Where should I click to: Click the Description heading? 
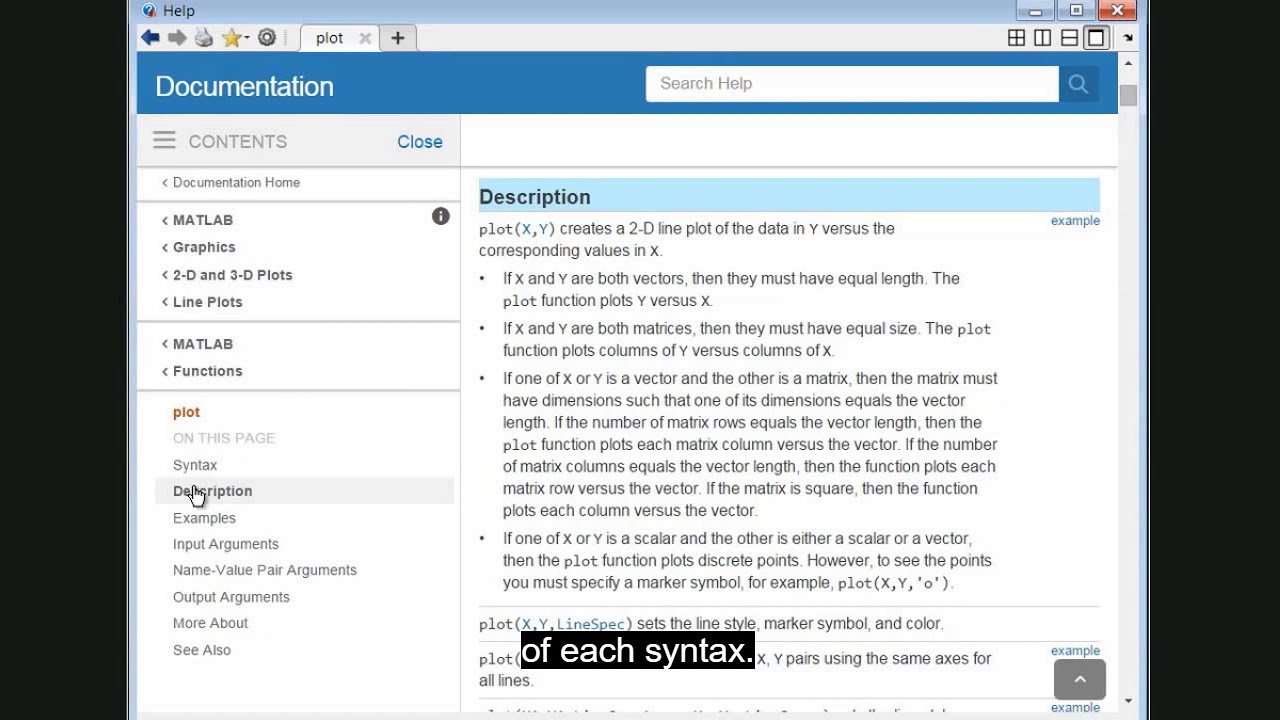coord(535,197)
